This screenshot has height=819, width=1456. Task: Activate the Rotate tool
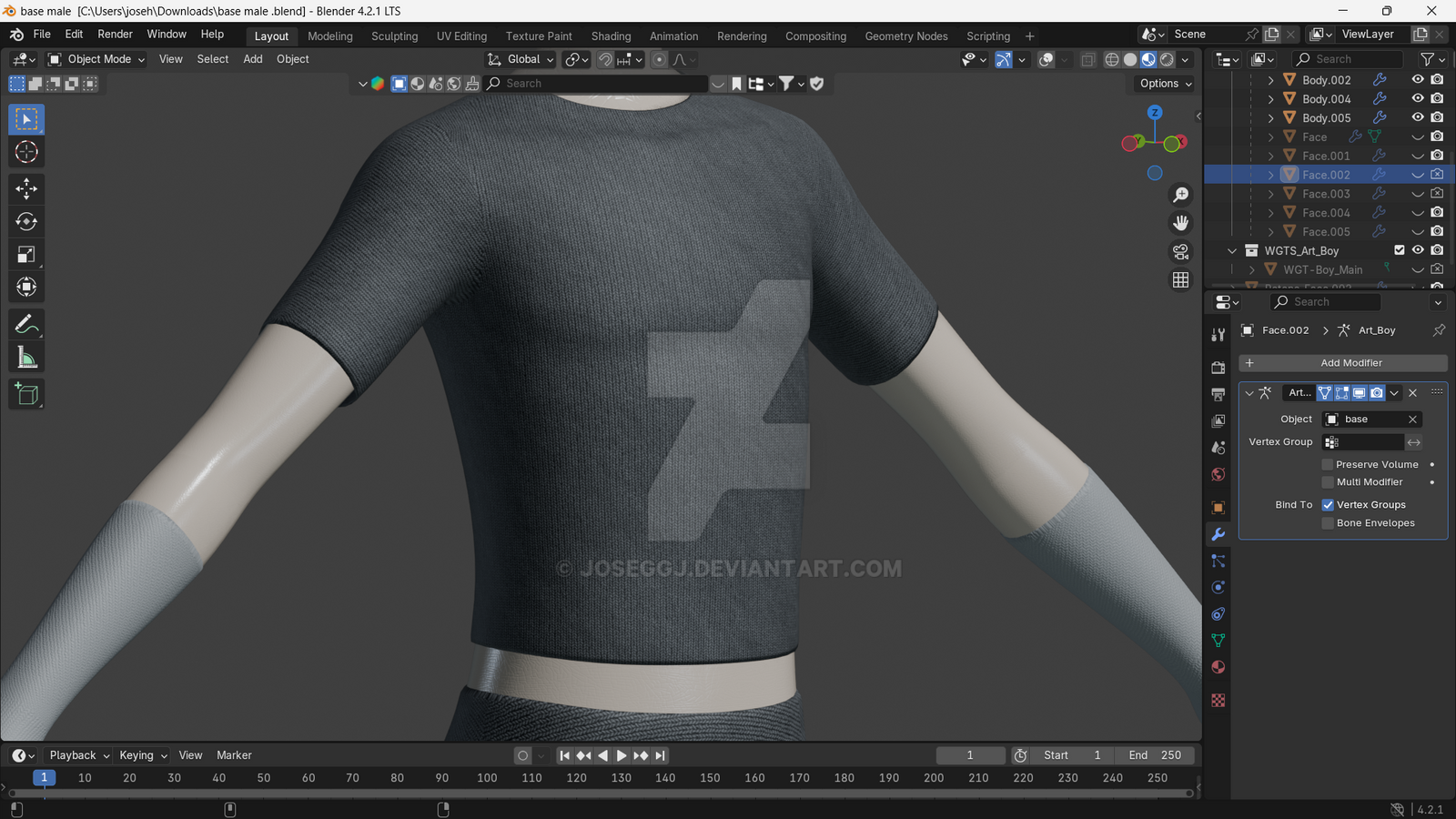click(x=26, y=221)
